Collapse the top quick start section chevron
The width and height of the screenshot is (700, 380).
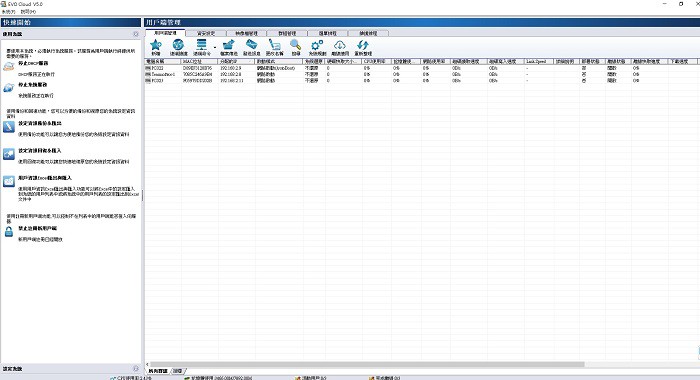(x=136, y=34)
